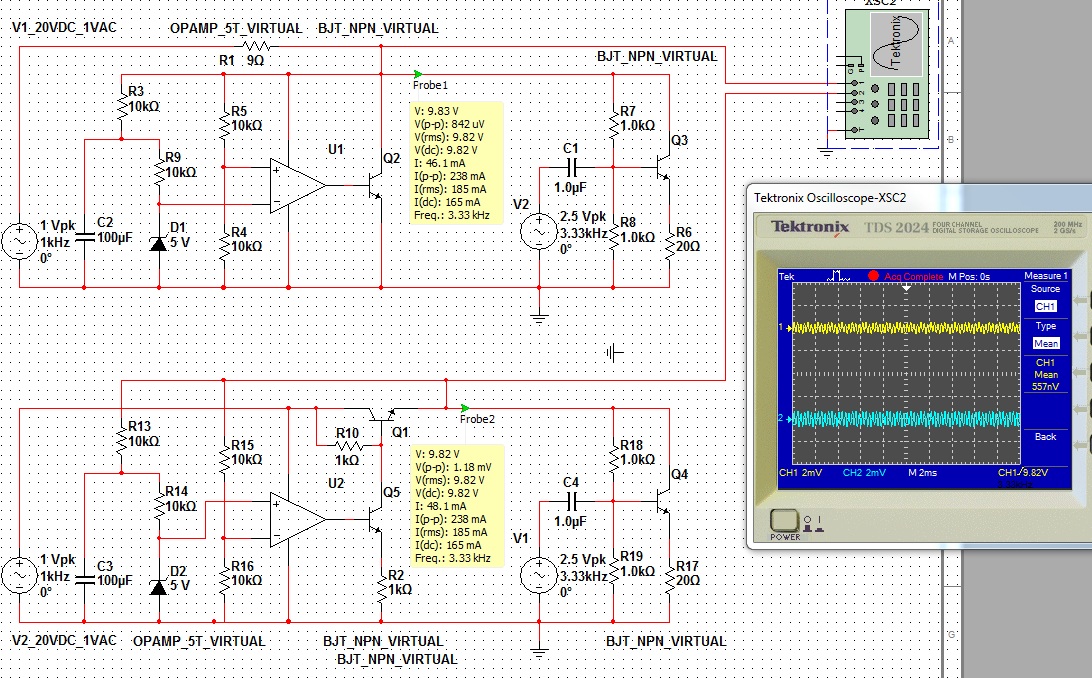Click the 'M 2ms' timebase readout

click(923, 473)
